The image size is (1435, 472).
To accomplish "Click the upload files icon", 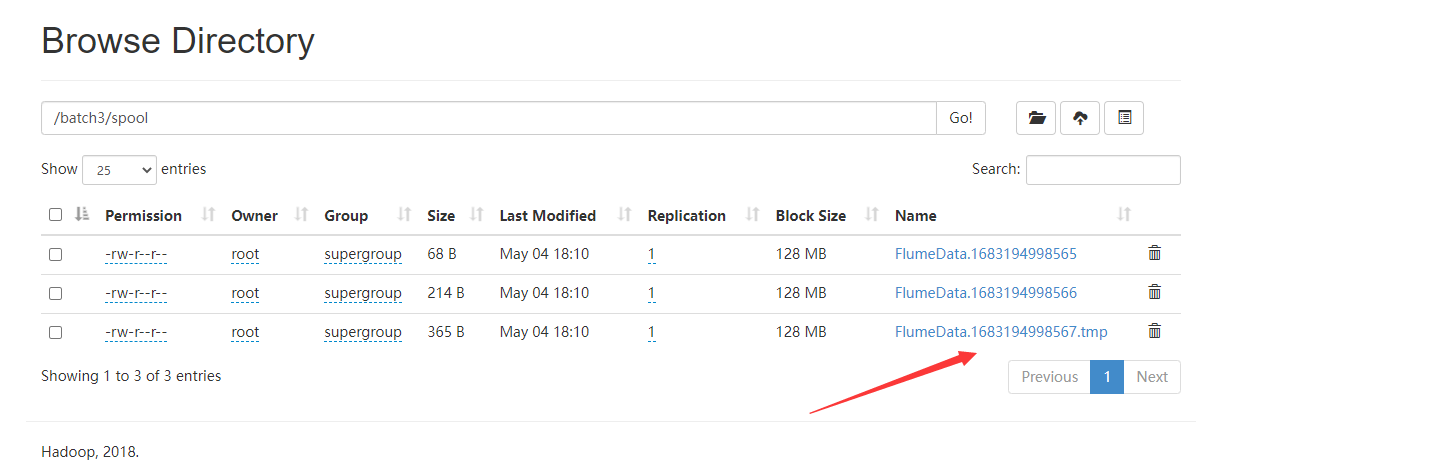I will (x=1080, y=118).
